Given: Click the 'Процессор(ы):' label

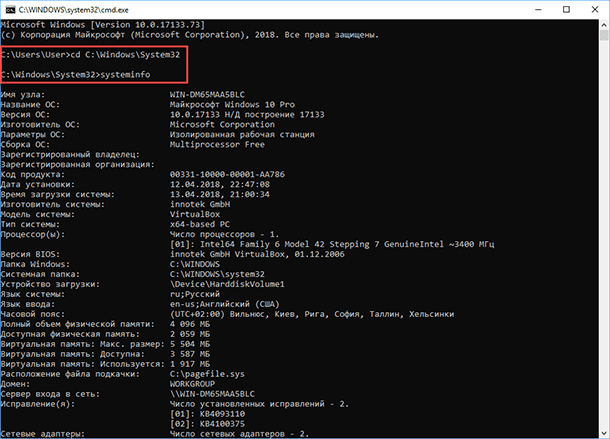Looking at the screenshot, I should pyautogui.click(x=33, y=234).
